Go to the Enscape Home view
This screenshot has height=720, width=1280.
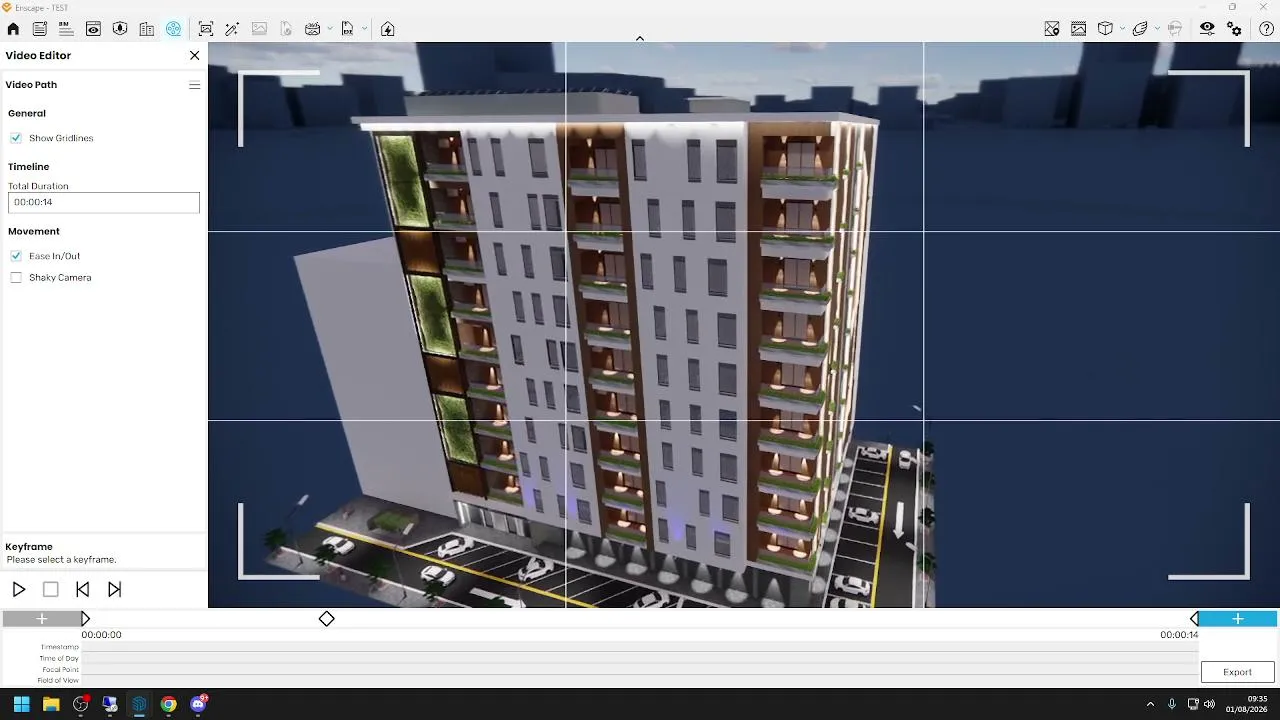click(x=13, y=29)
